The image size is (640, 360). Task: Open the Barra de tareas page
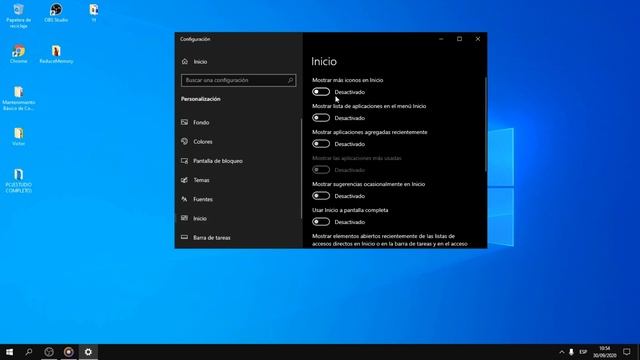click(x=212, y=238)
